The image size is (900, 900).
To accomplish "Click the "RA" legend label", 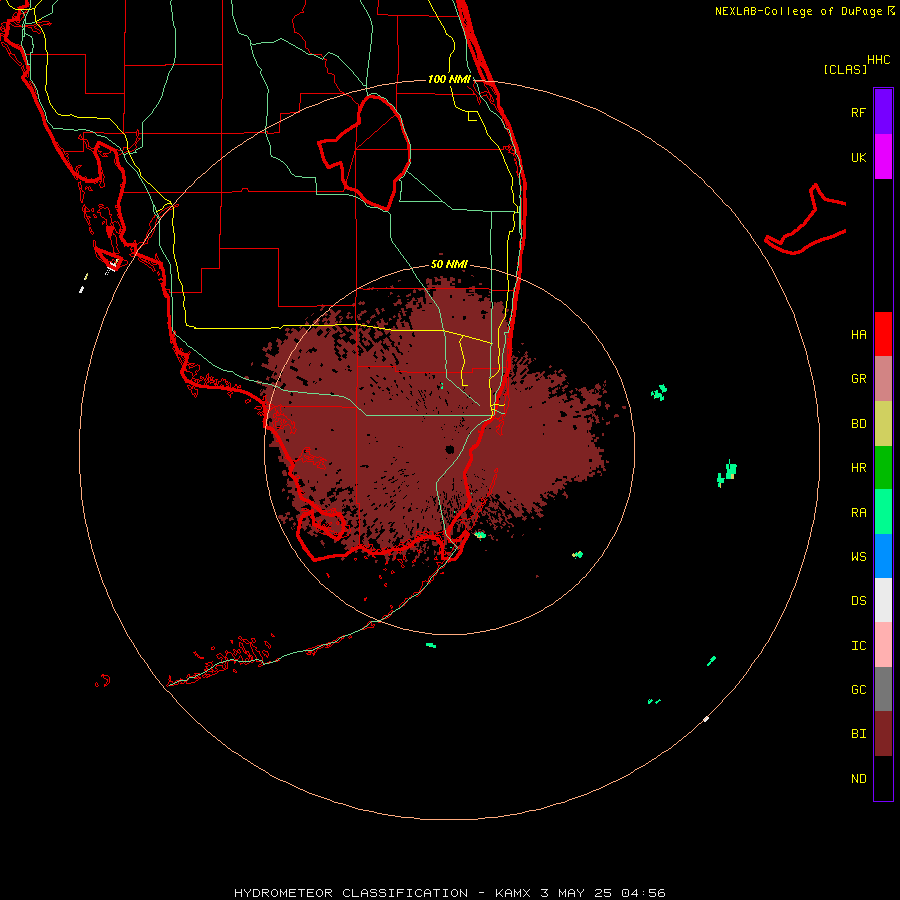I will tap(858, 513).
